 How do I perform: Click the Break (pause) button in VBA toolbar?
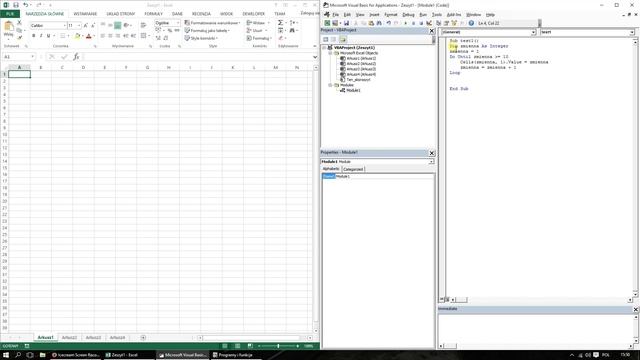(x=413, y=23)
